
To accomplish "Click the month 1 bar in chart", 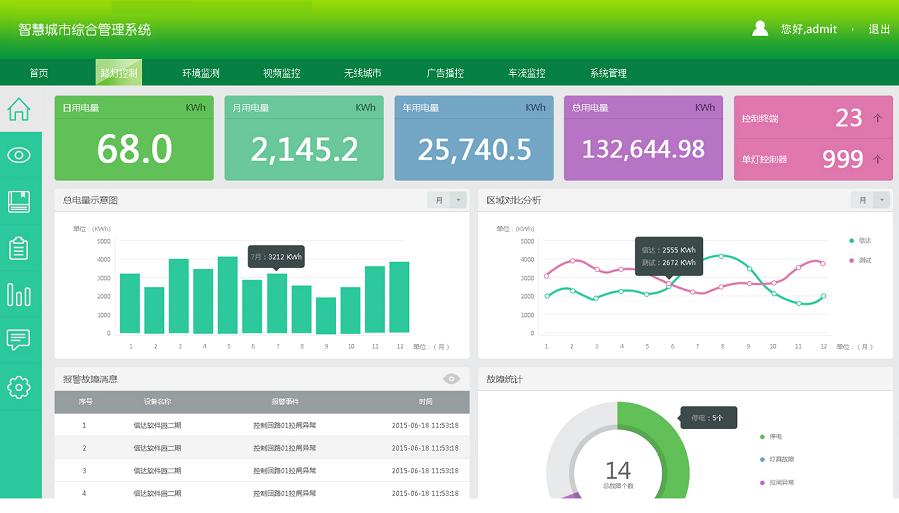I will [x=130, y=303].
